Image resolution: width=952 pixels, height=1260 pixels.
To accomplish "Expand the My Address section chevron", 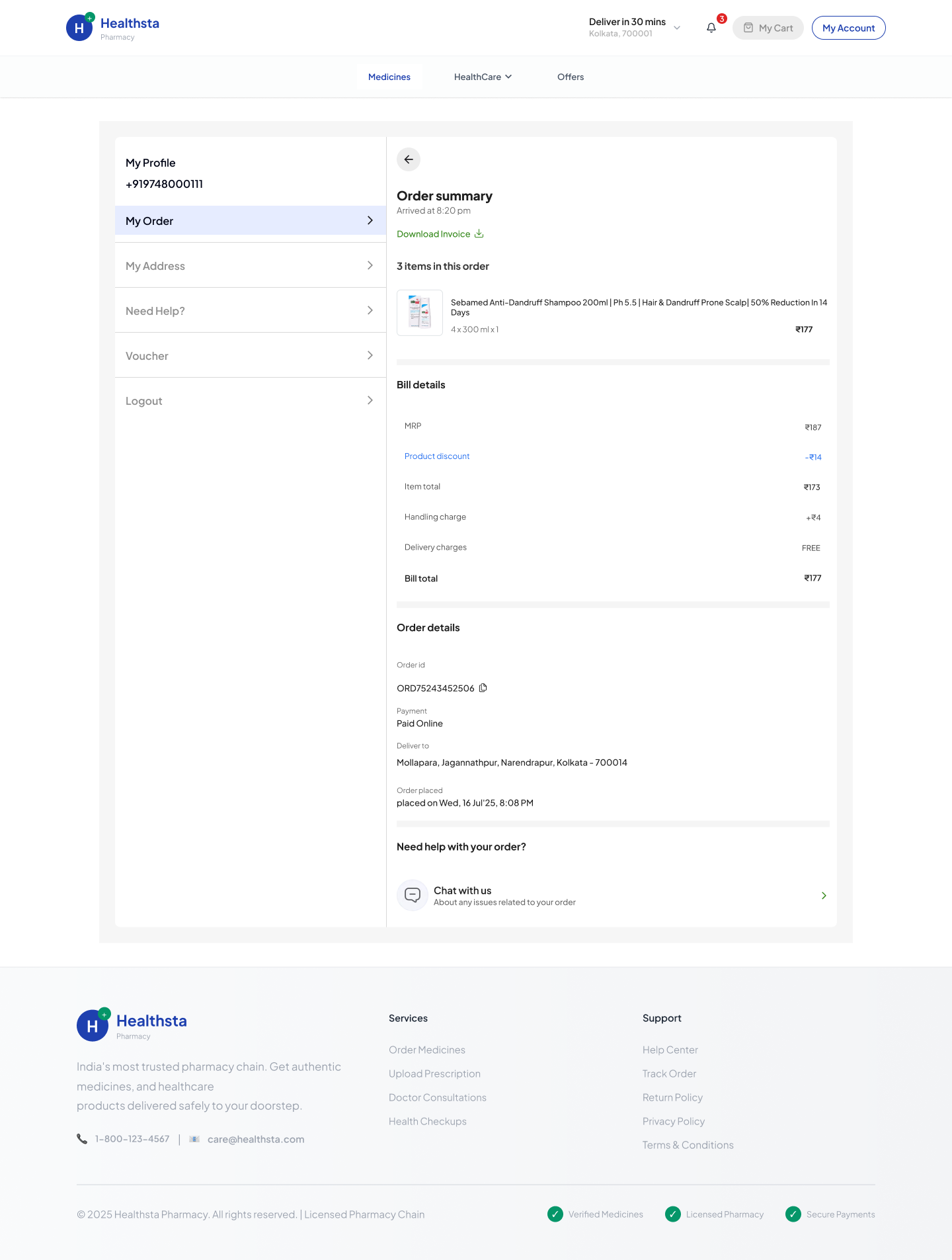I will (370, 266).
